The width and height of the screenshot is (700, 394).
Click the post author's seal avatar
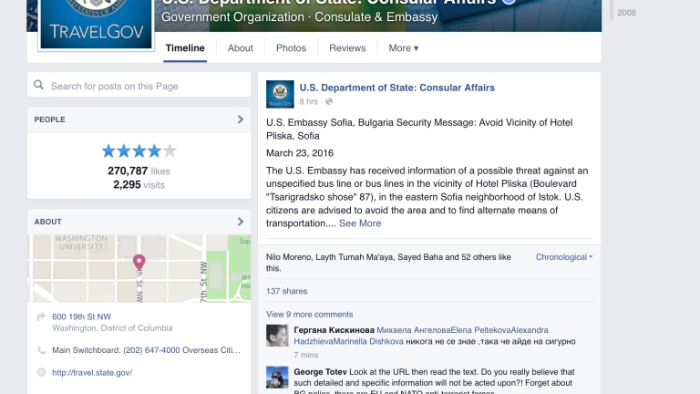click(x=280, y=94)
